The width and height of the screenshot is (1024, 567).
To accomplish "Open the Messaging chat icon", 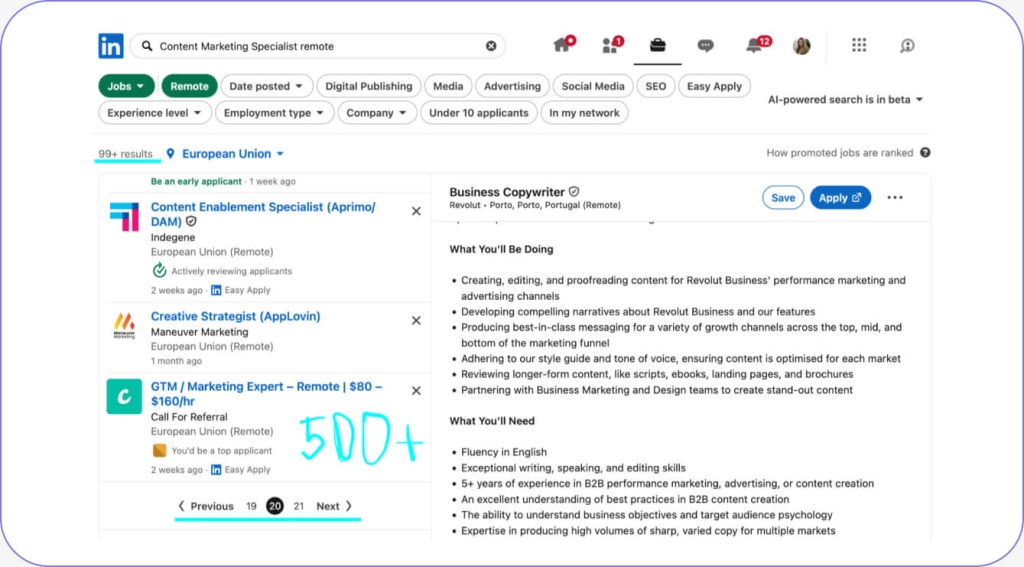I will [705, 45].
